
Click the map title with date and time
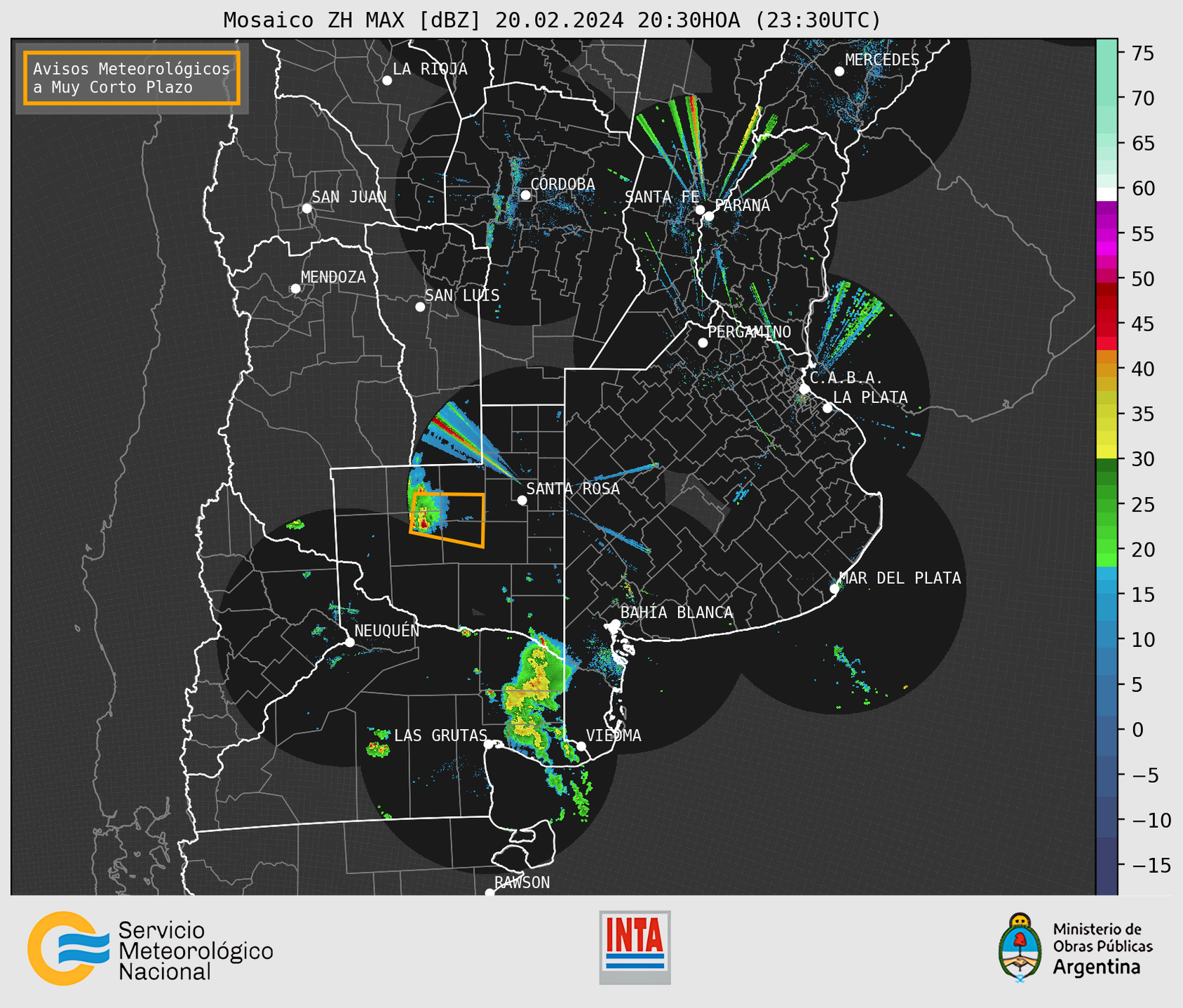tap(552, 20)
